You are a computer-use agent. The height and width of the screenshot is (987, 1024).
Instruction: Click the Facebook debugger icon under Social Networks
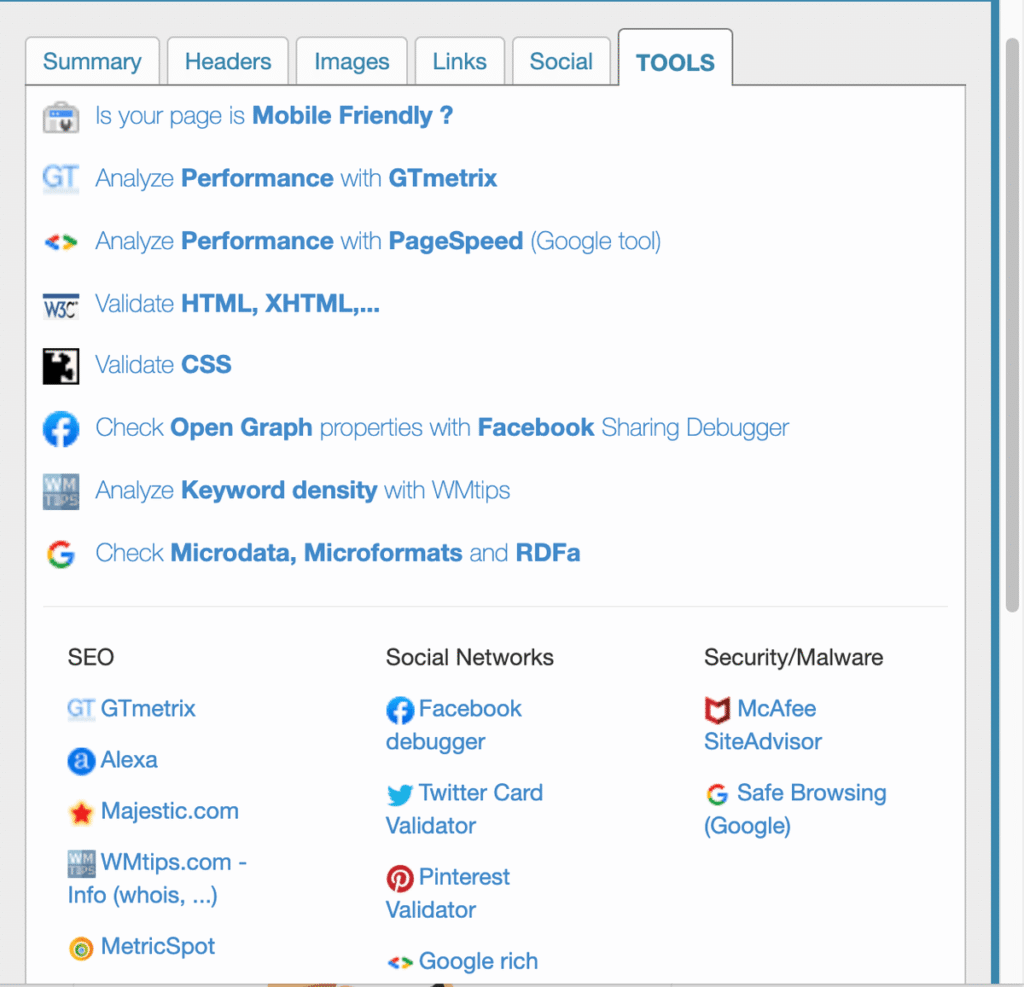click(400, 710)
